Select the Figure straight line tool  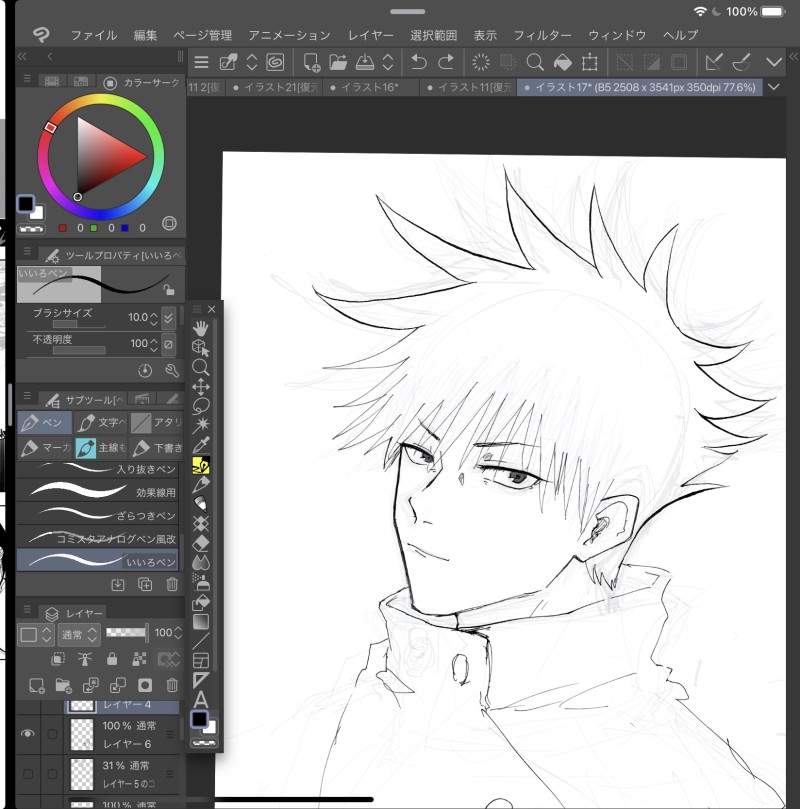pos(201,641)
